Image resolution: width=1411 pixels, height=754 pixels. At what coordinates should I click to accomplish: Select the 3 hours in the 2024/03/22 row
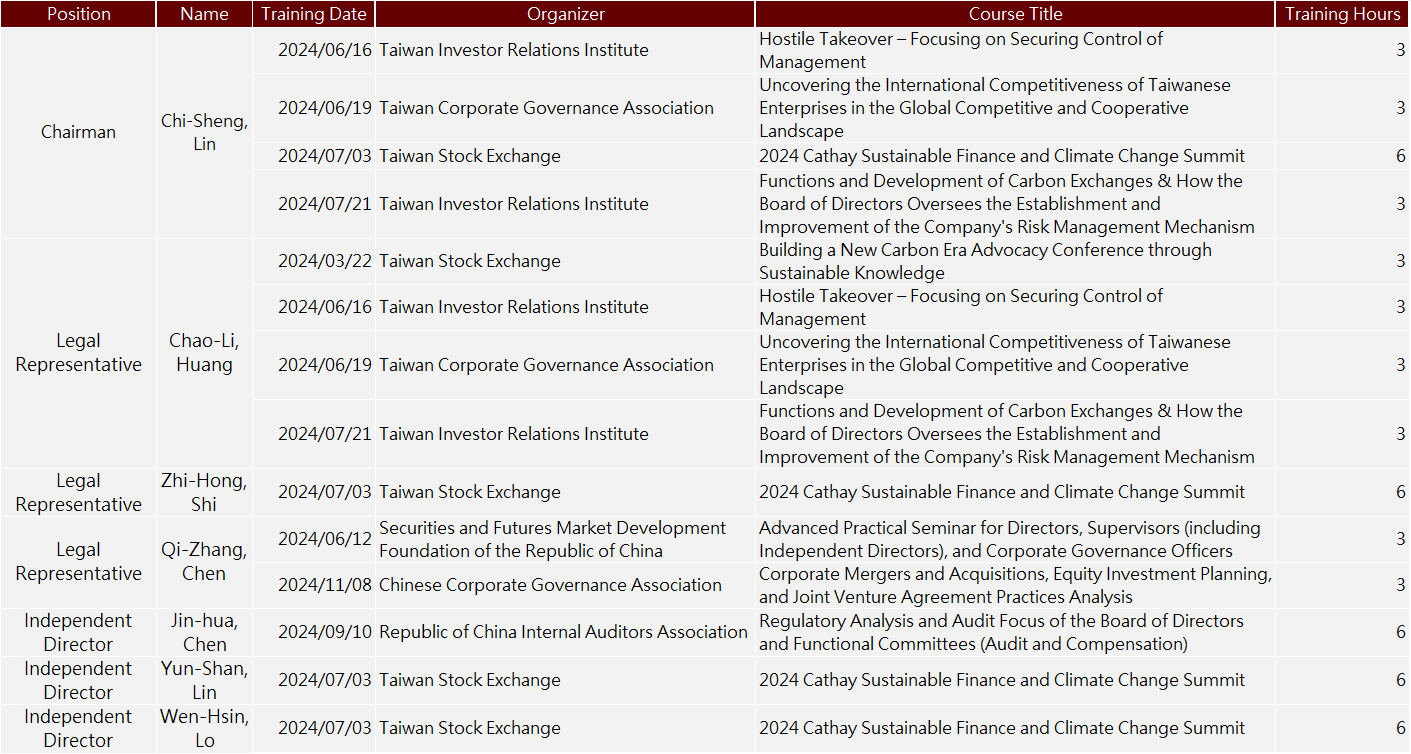tap(1400, 261)
